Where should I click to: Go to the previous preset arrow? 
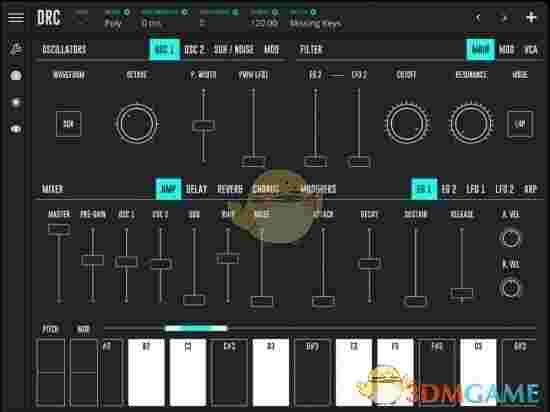[477, 17]
